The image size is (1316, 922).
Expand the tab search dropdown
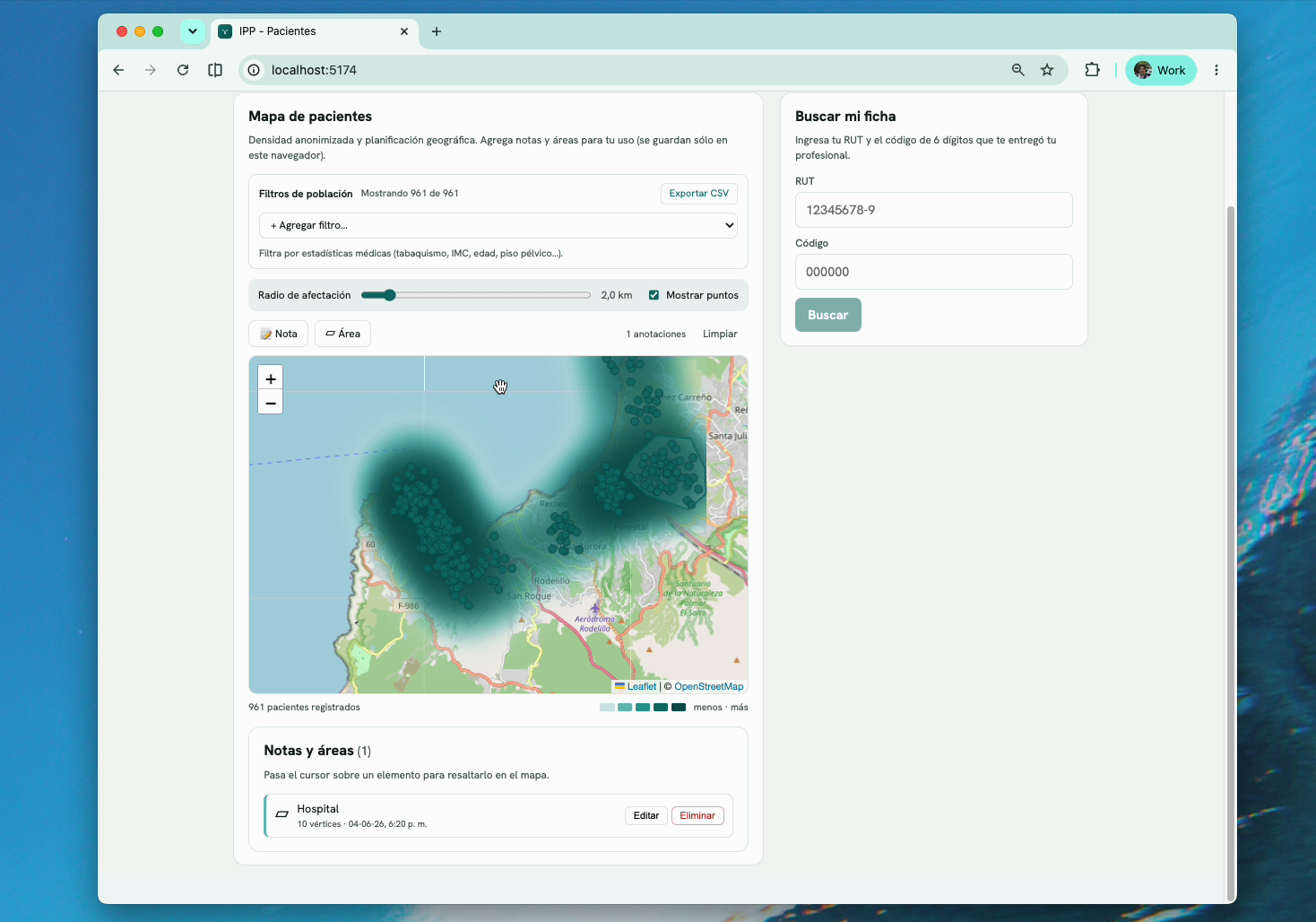[x=193, y=31]
